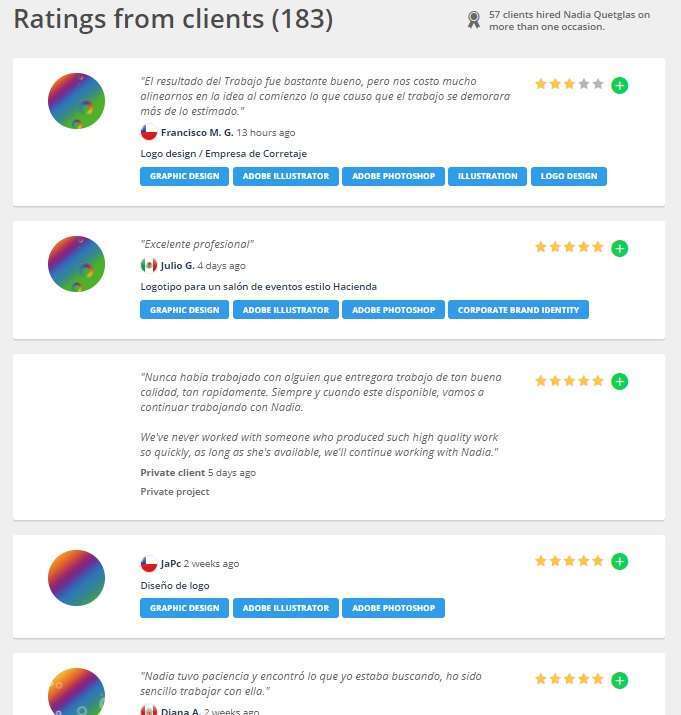The image size is (681, 715).
Task: Expand JaPc's rating with green plus icon
Action: click(x=619, y=562)
